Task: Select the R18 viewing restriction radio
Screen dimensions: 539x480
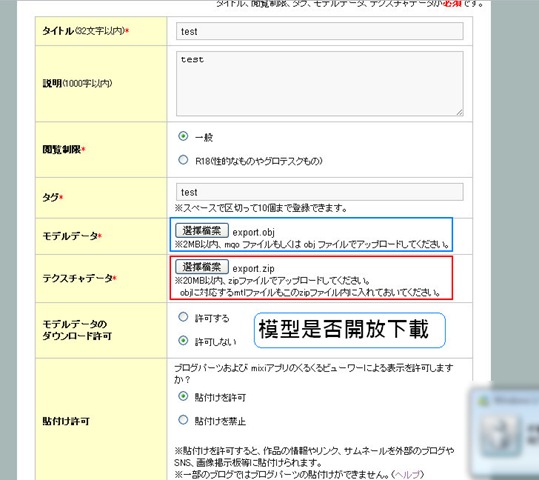Action: pyautogui.click(x=183, y=160)
